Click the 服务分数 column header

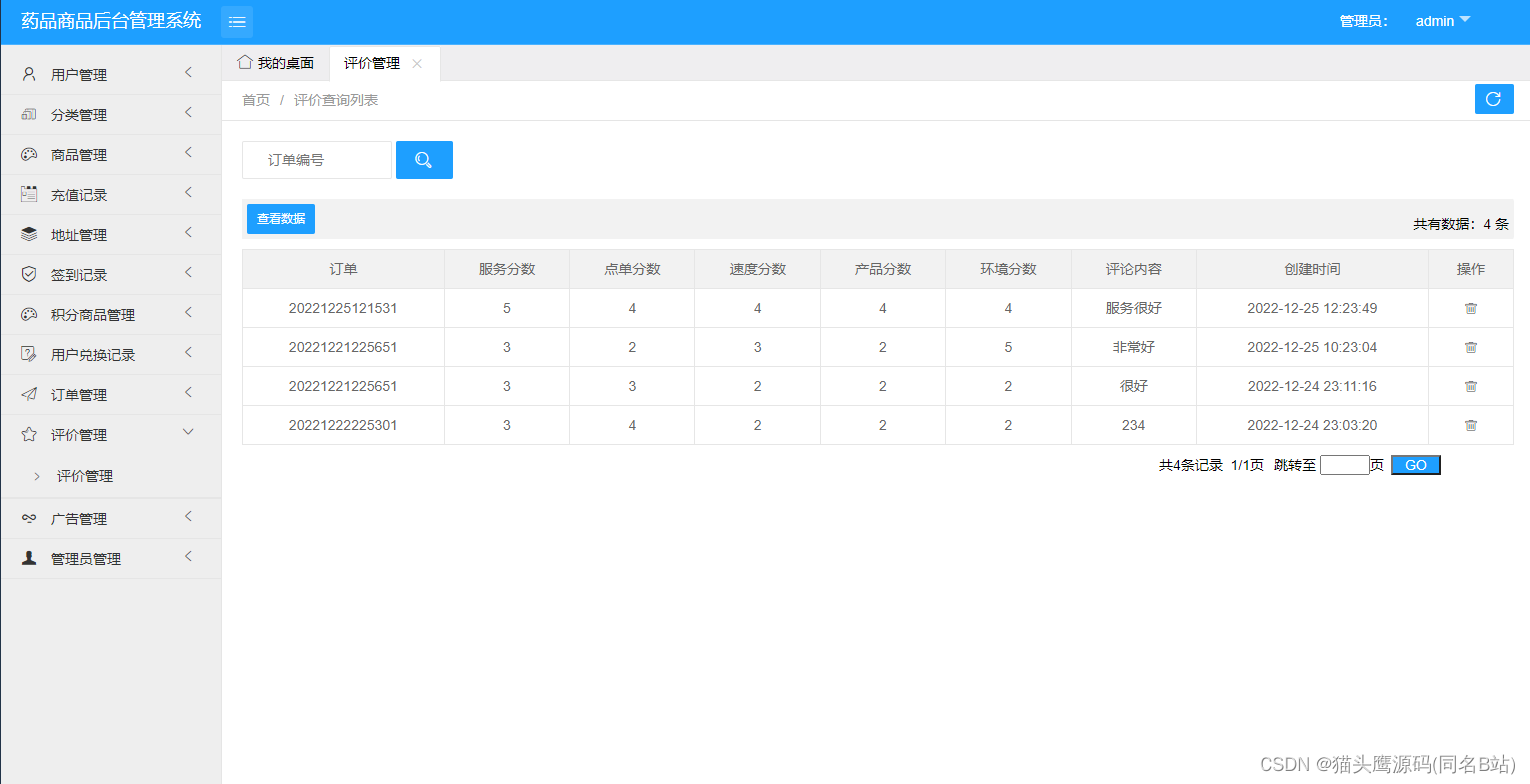507,269
